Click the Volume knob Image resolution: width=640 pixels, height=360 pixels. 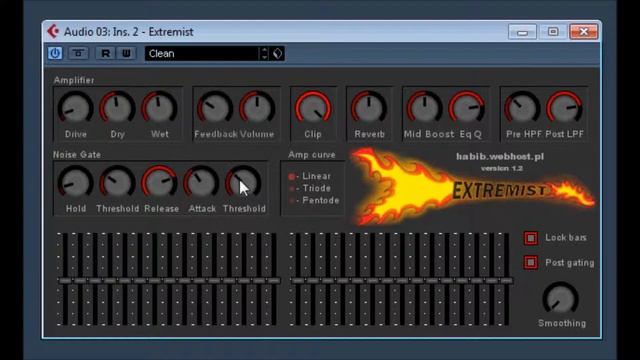coord(257,108)
